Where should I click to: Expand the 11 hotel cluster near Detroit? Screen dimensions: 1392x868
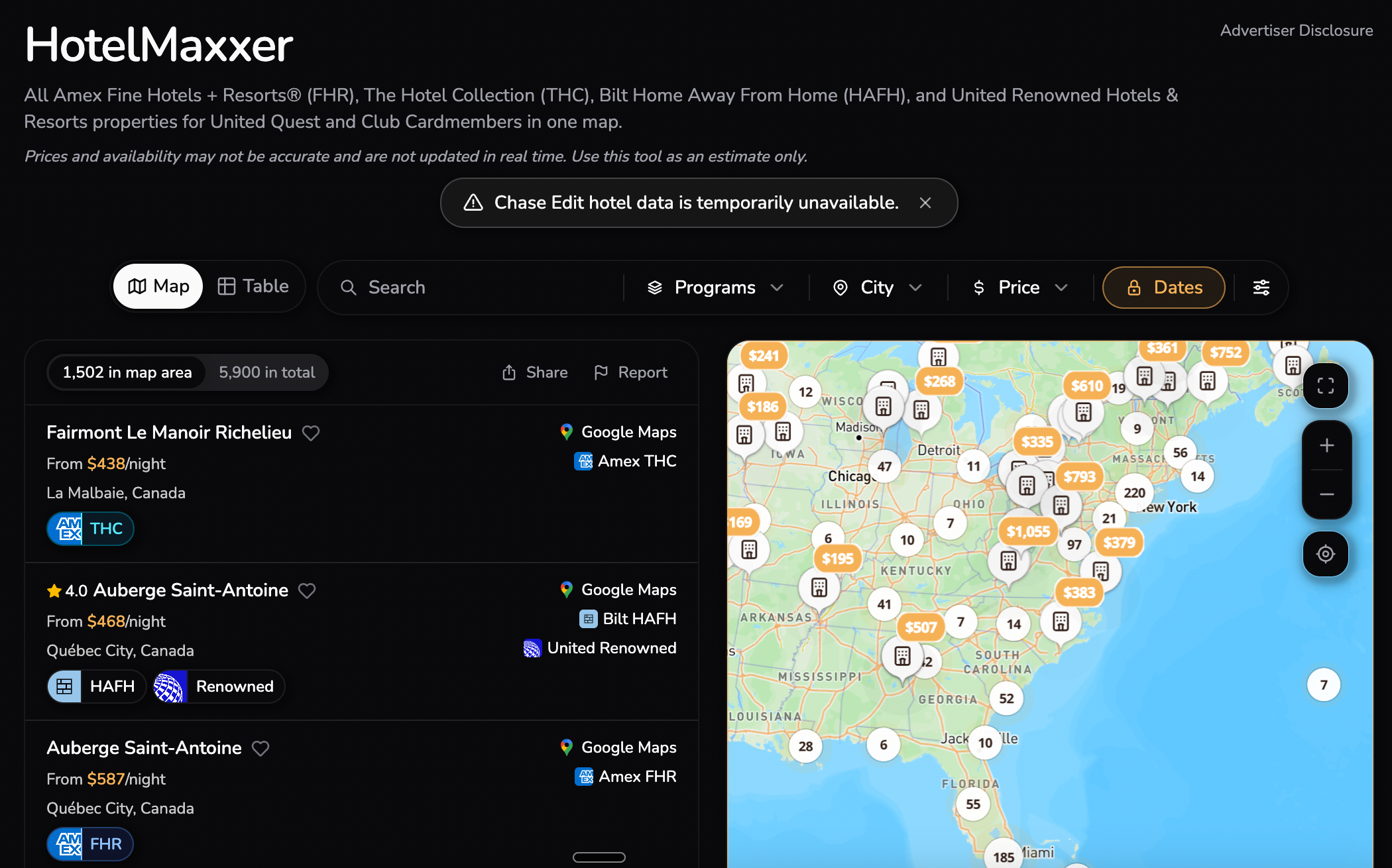pos(973,466)
